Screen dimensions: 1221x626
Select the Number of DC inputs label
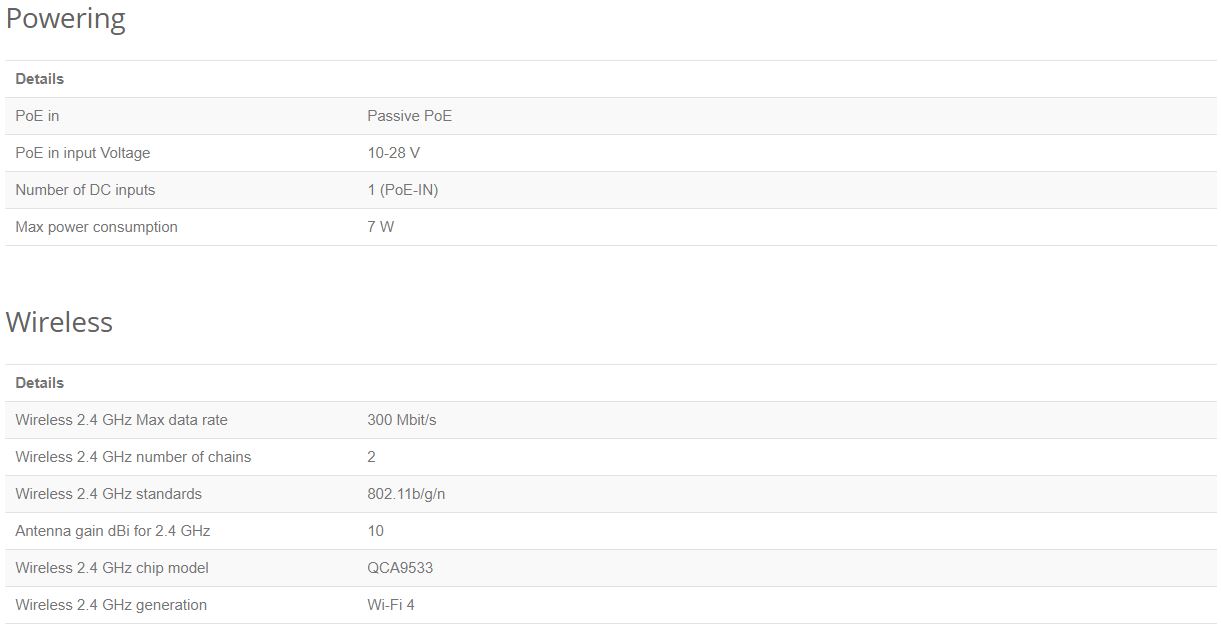(x=85, y=190)
